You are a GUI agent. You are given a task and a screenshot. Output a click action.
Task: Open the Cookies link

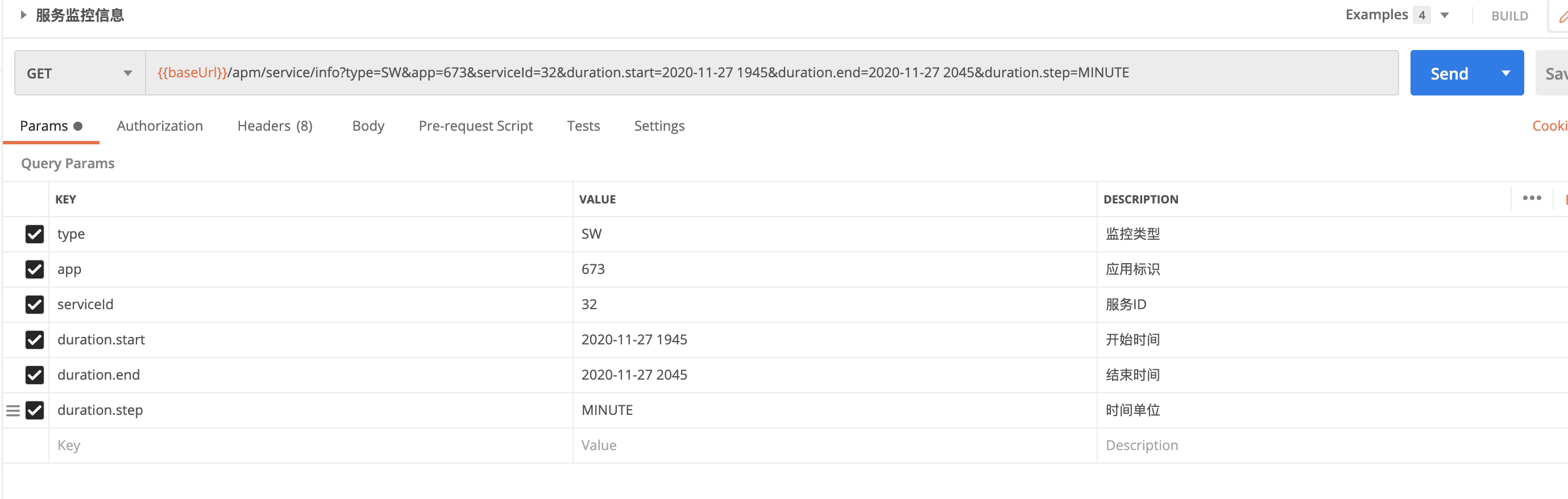click(x=1550, y=126)
